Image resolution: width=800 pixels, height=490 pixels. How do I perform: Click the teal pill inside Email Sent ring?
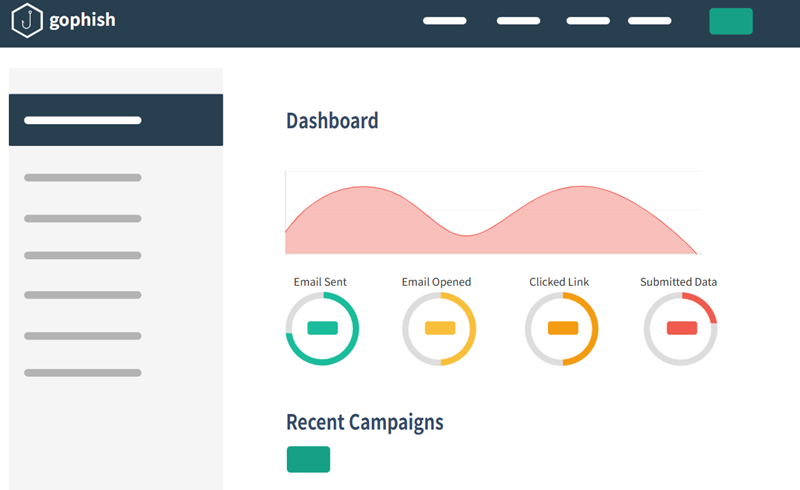tap(322, 328)
